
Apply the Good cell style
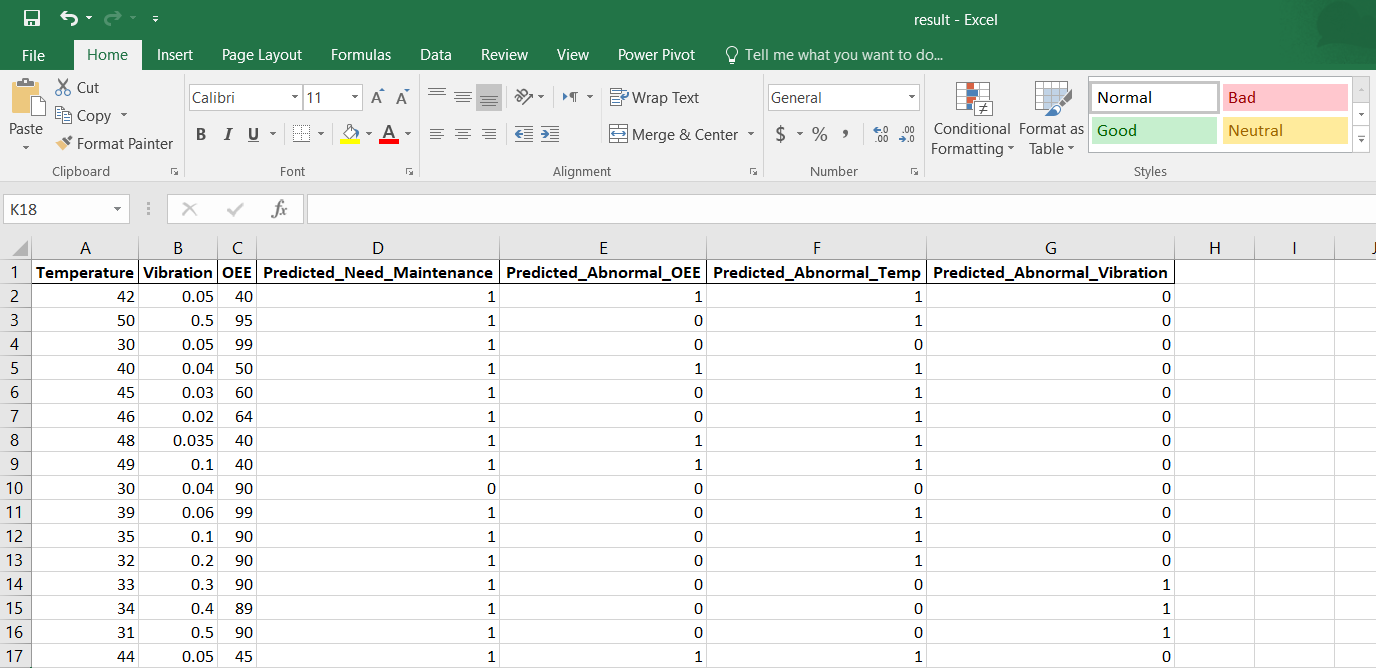(1154, 131)
